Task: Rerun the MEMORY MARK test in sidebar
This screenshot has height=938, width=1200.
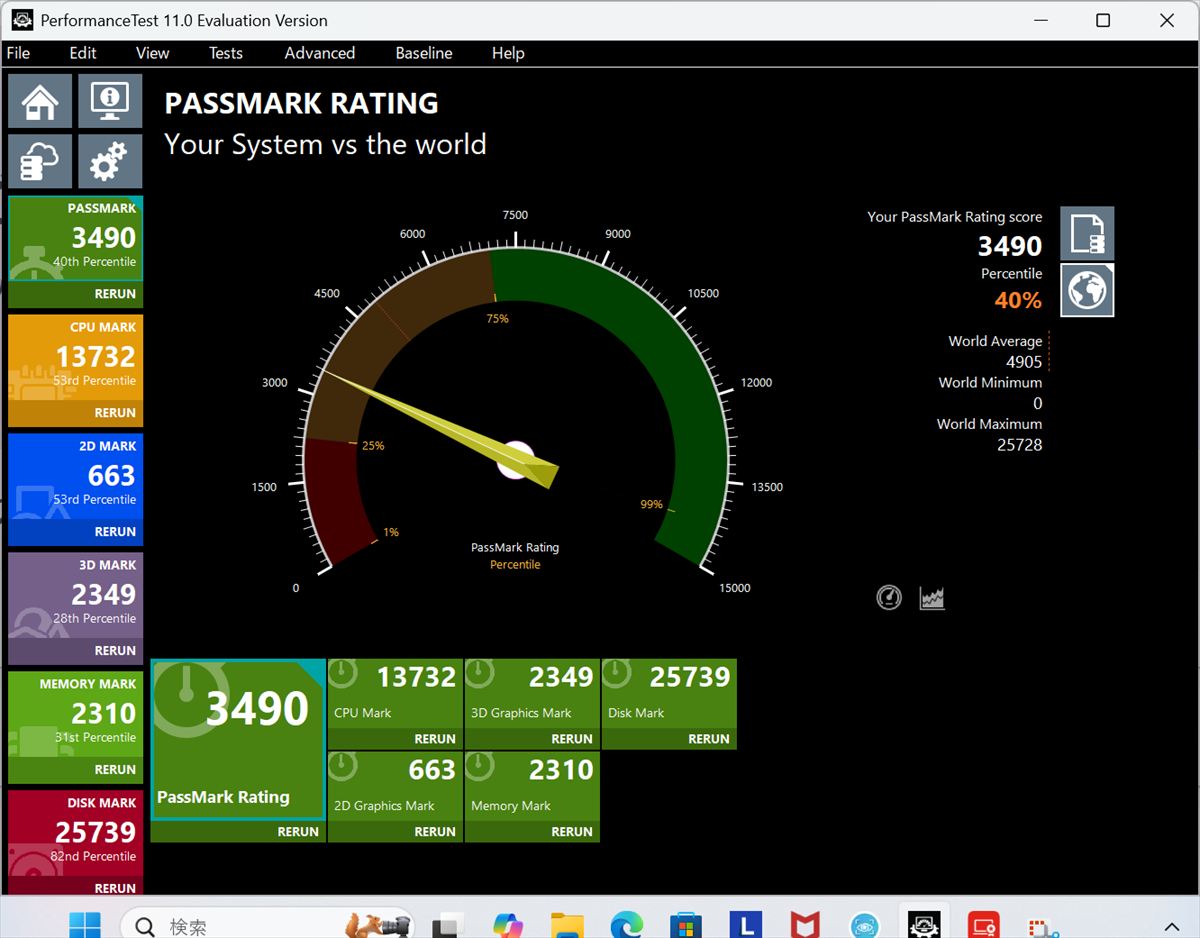Action: tap(115, 769)
